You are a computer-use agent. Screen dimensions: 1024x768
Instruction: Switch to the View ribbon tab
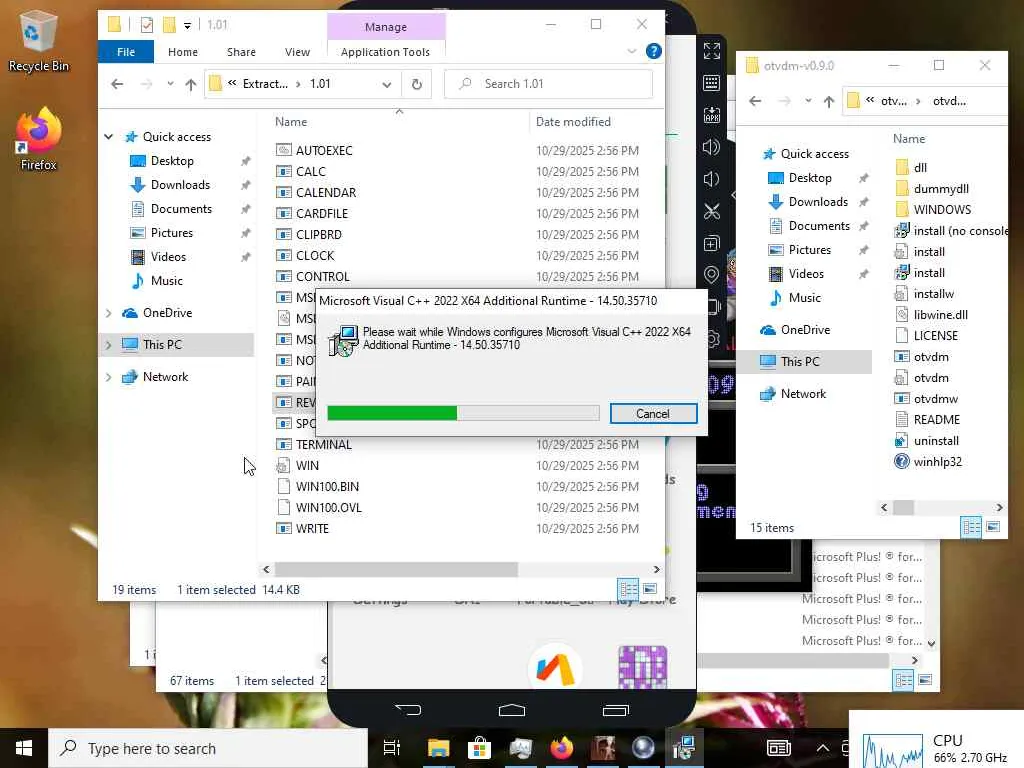tap(297, 52)
